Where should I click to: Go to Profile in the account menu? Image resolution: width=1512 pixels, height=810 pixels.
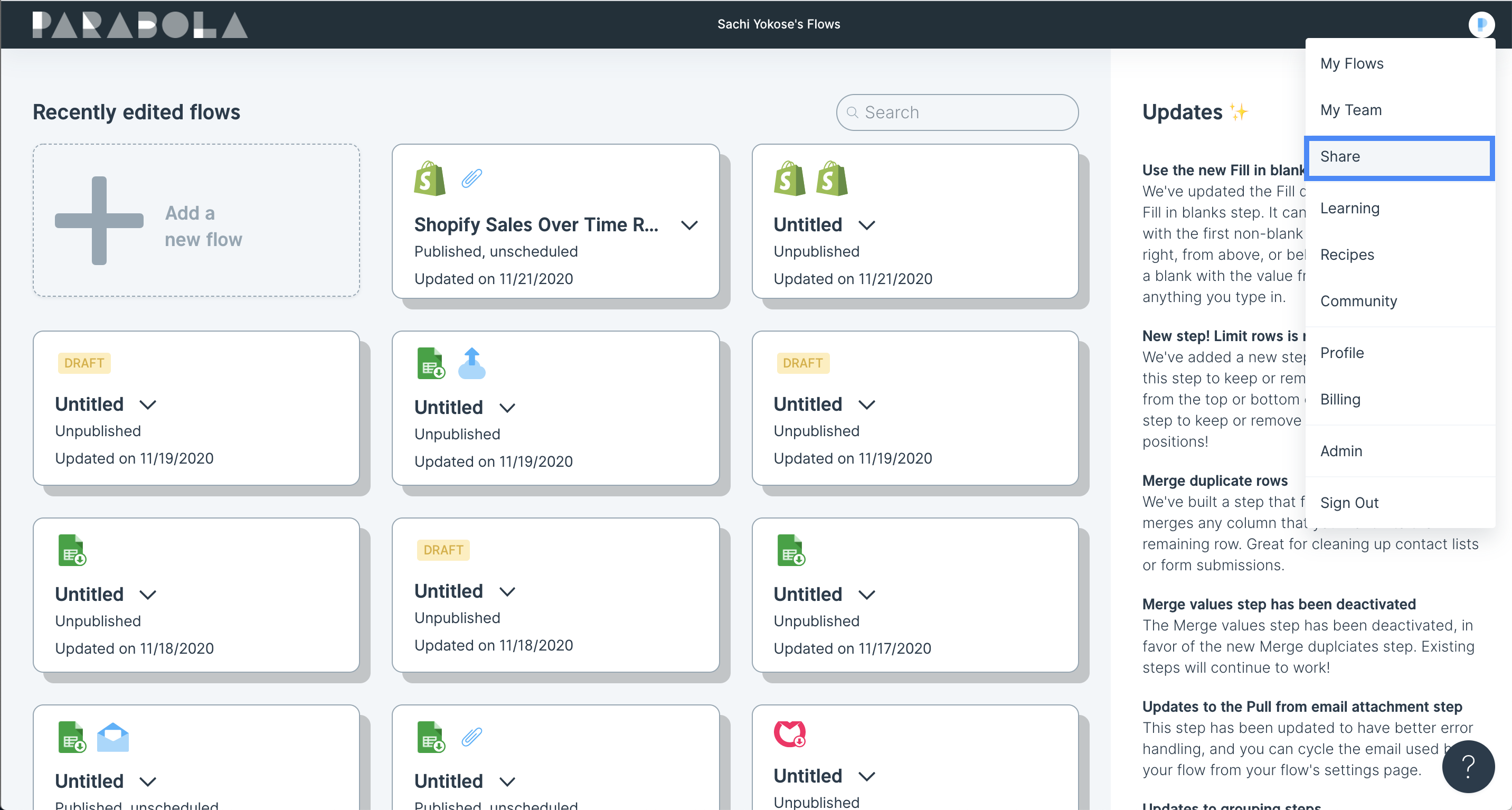1400,353
